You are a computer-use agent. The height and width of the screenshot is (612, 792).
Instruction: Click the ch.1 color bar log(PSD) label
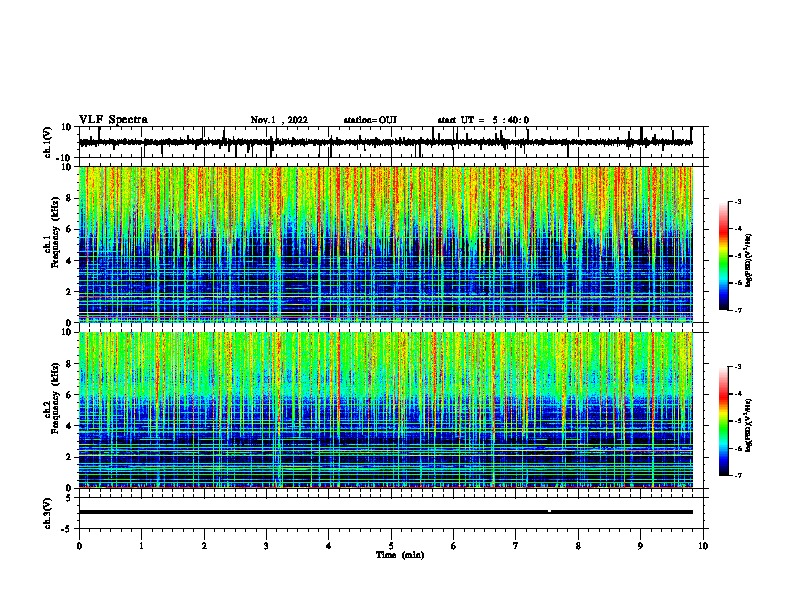[x=748, y=260]
